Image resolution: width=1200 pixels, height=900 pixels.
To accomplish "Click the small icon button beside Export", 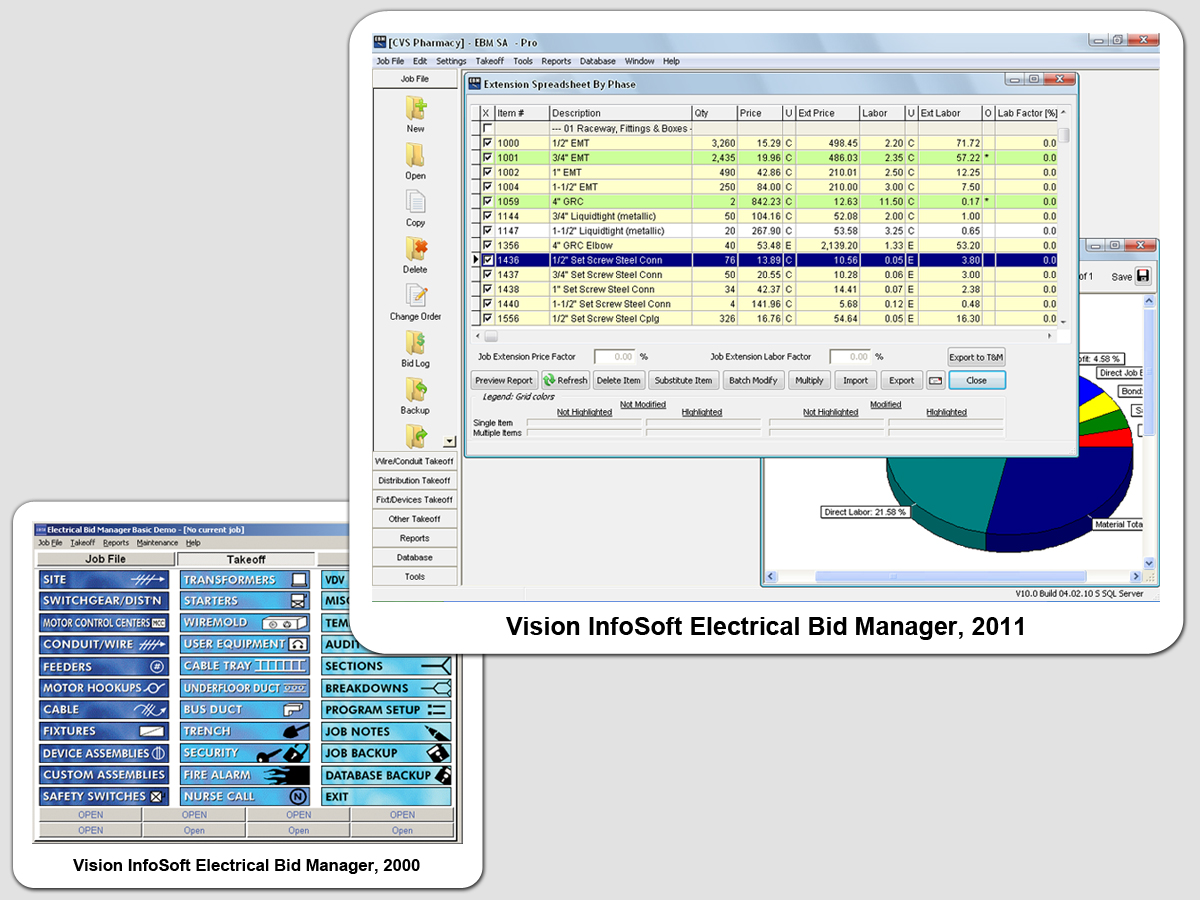I will pyautogui.click(x=934, y=380).
